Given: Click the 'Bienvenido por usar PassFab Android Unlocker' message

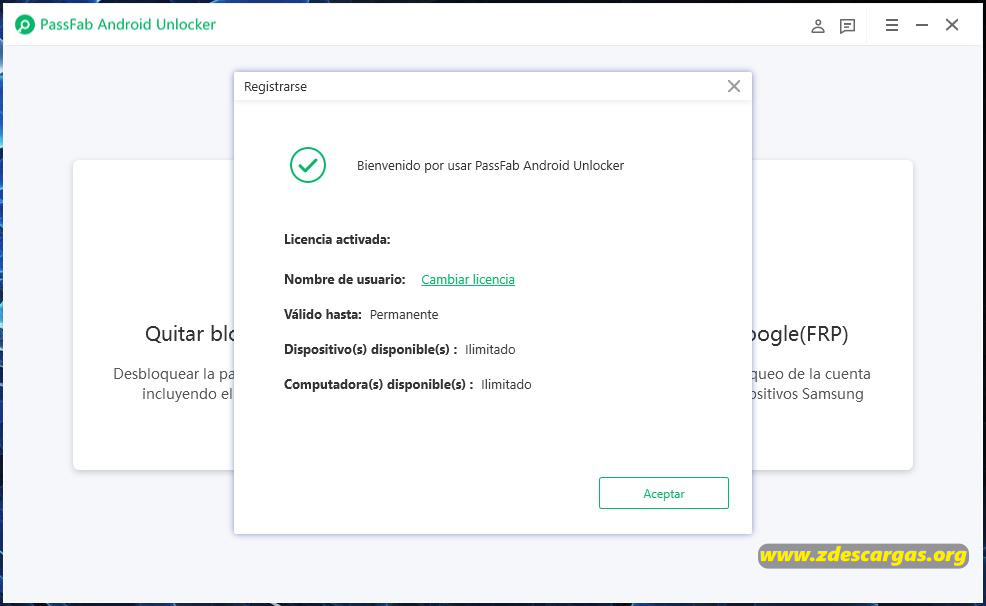Looking at the screenshot, I should [490, 165].
